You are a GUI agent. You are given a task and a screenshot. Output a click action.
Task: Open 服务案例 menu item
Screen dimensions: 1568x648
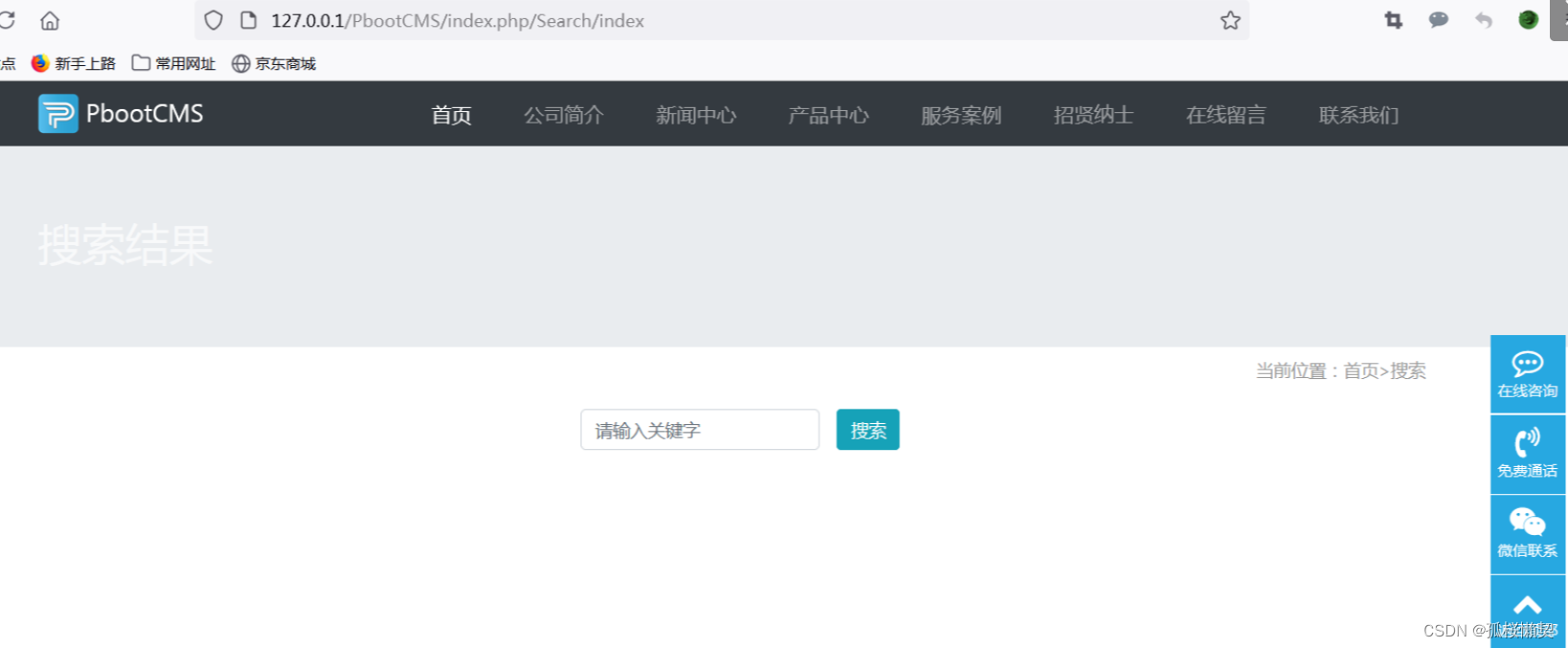(961, 116)
